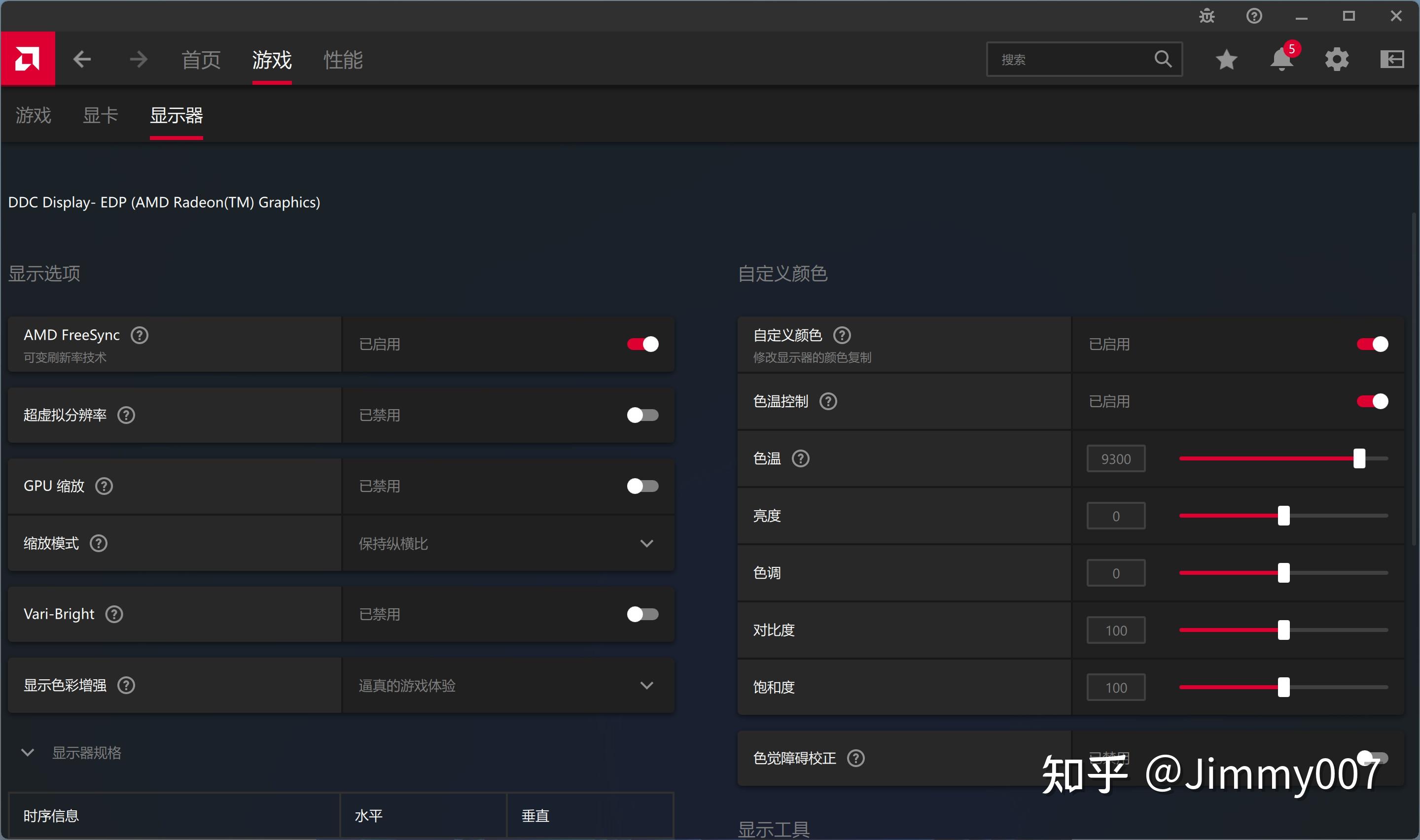Click the 色调 value box
Viewport: 1420px width, 840px height.
tap(1115, 573)
